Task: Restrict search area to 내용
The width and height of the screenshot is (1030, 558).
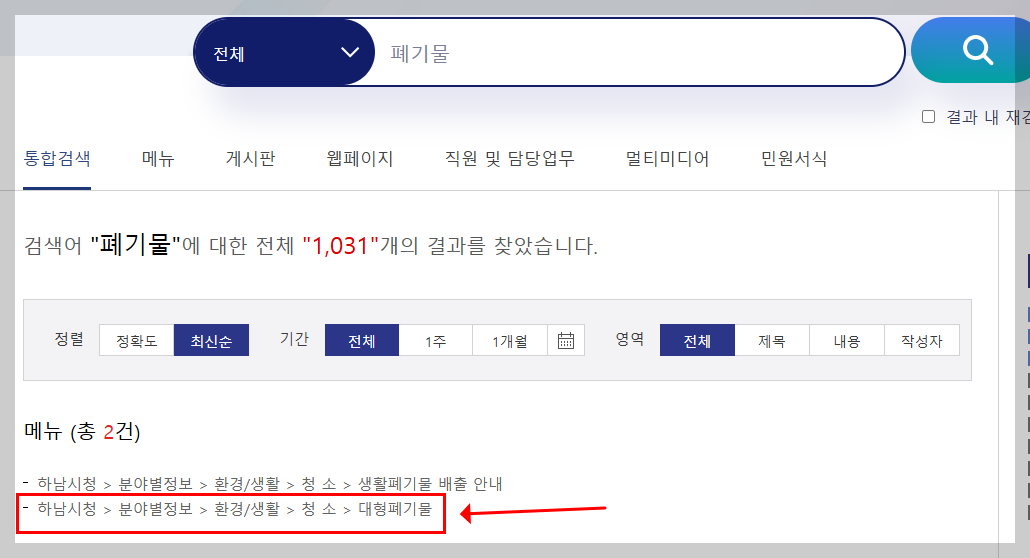Action: point(847,340)
